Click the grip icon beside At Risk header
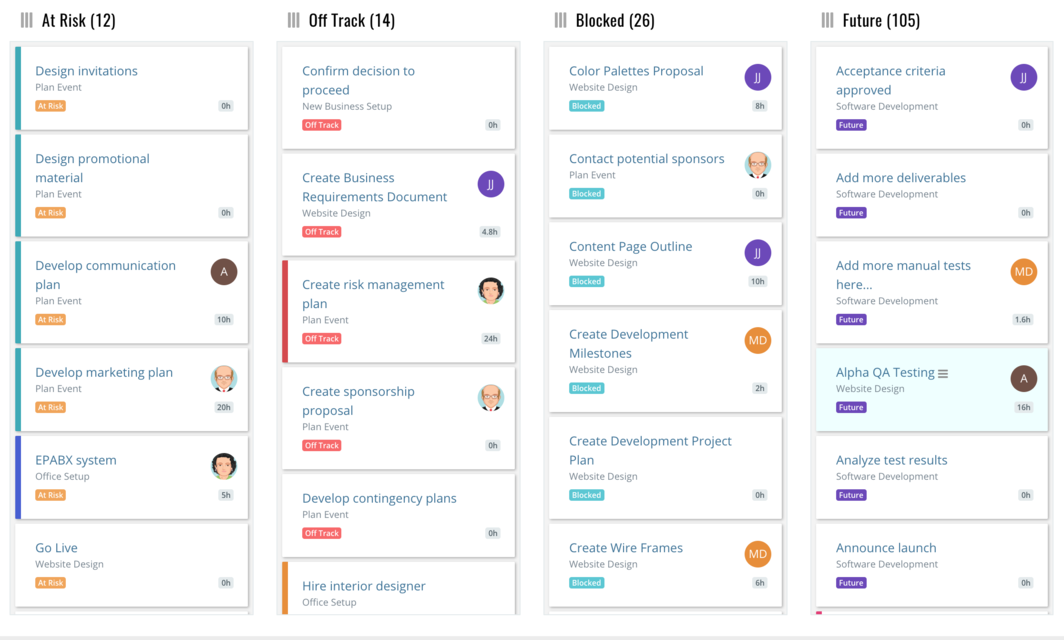This screenshot has height=640, width=1064. [x=26, y=19]
